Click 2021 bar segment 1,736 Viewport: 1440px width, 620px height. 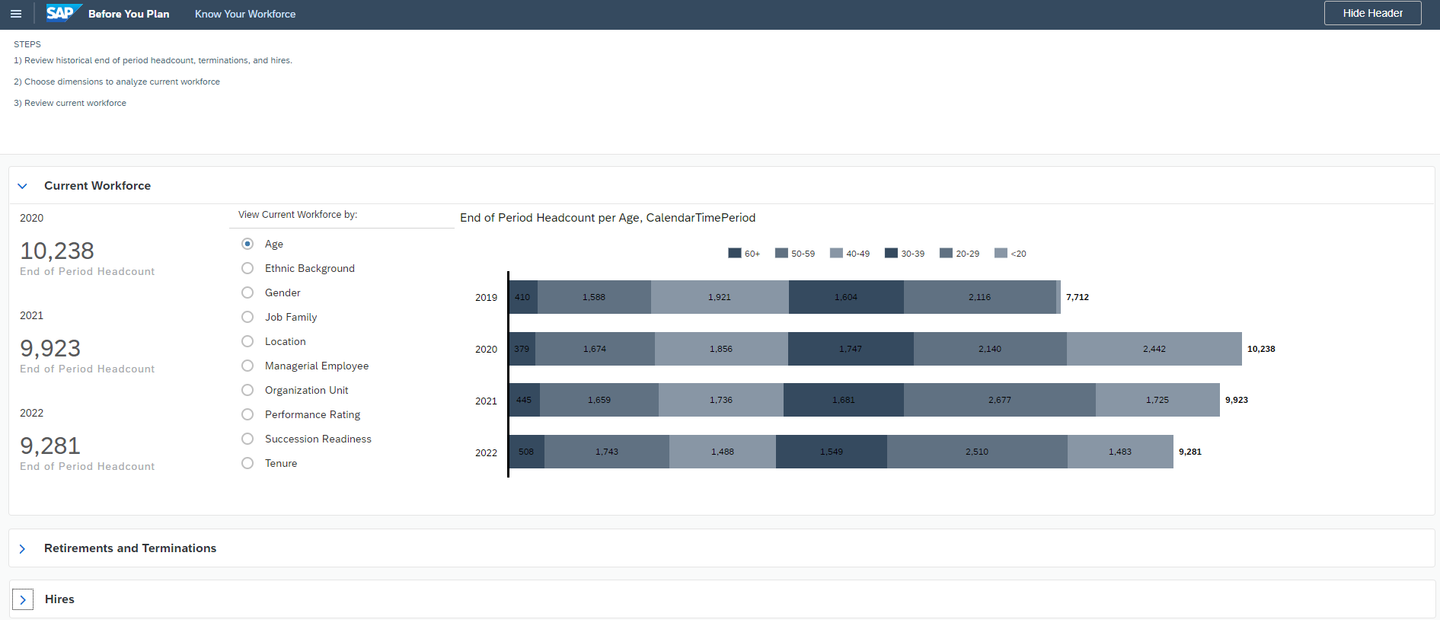coord(721,400)
